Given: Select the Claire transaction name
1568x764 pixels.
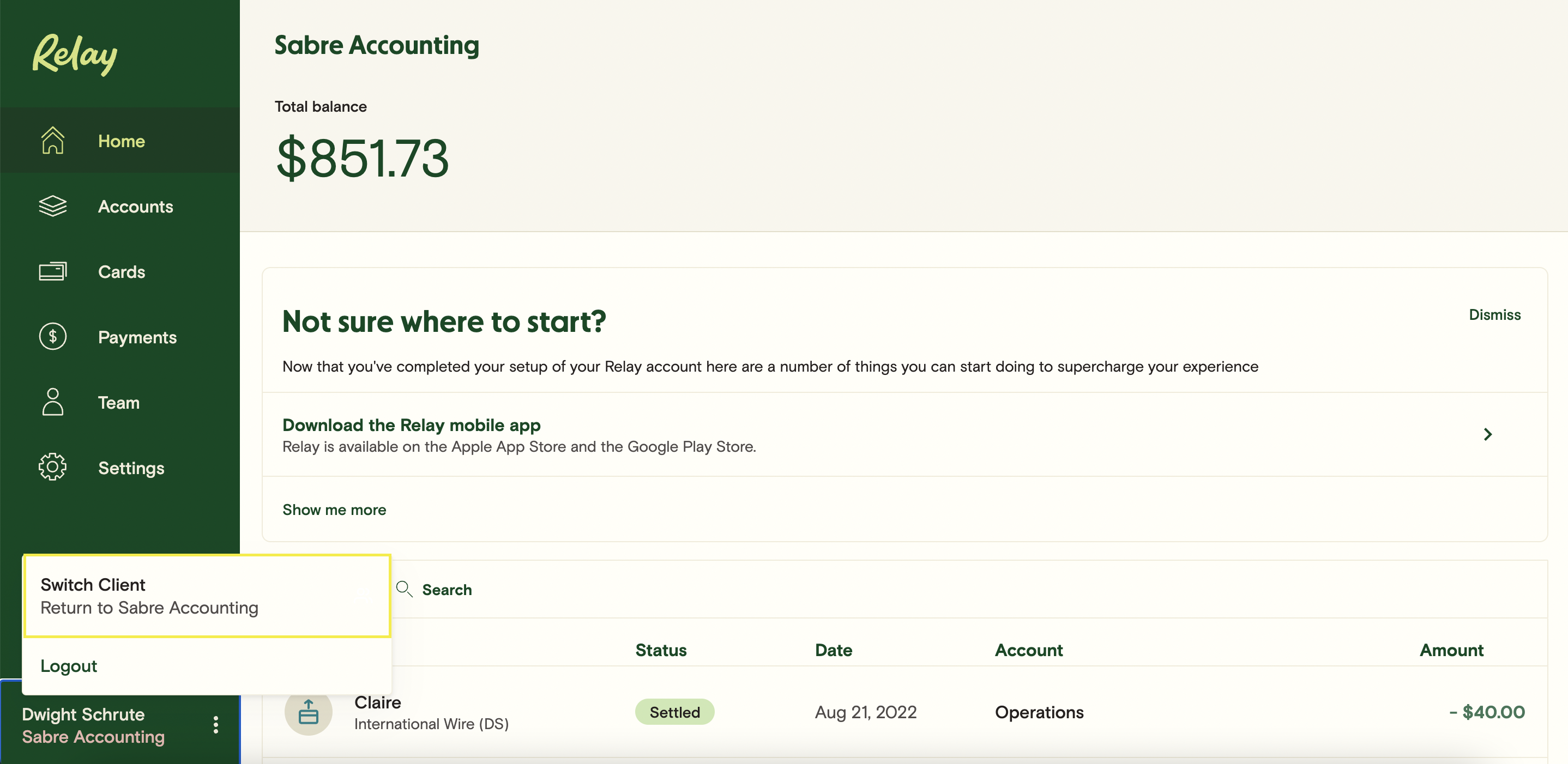Looking at the screenshot, I should coord(377,702).
